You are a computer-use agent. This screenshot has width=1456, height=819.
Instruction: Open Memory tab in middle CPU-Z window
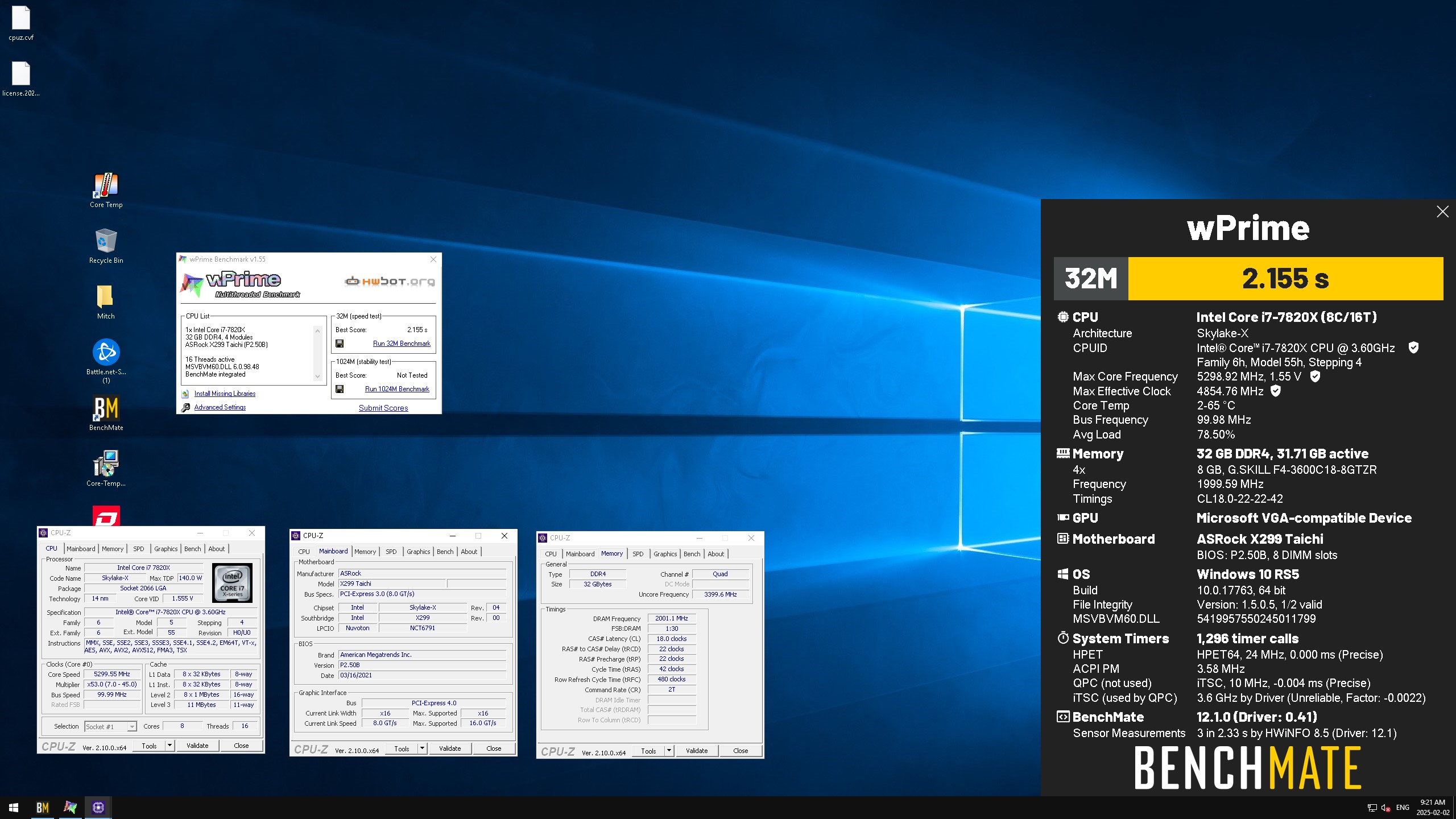365,552
